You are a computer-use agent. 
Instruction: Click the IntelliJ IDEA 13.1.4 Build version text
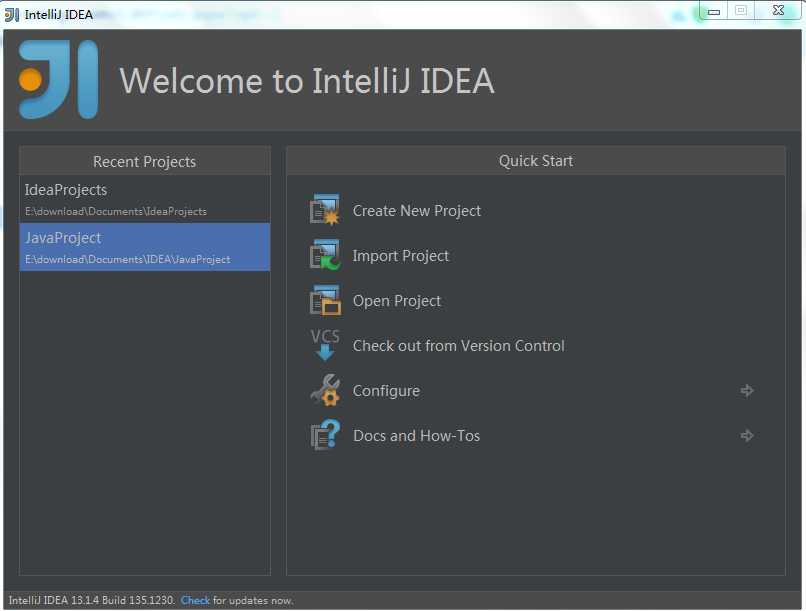[91, 600]
